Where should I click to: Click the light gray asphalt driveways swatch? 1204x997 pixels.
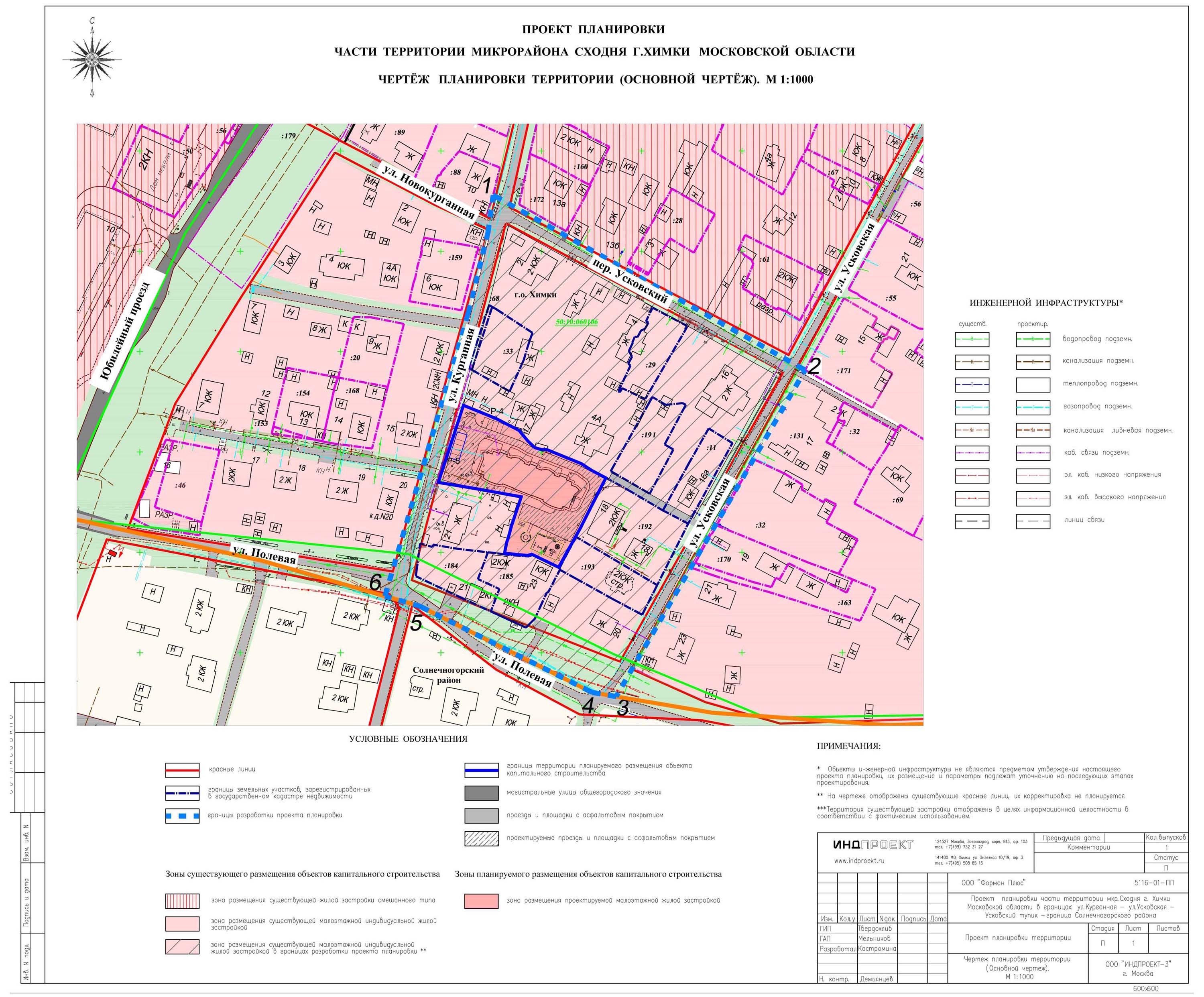pos(482,816)
